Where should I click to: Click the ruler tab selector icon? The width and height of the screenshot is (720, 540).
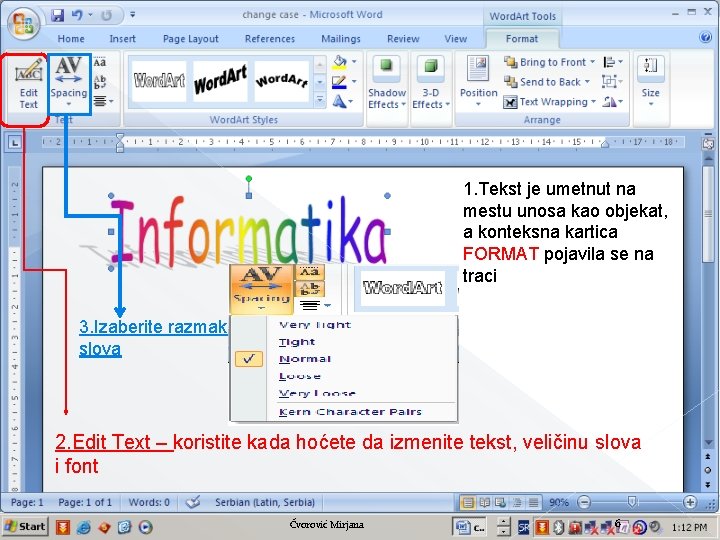[x=15, y=143]
